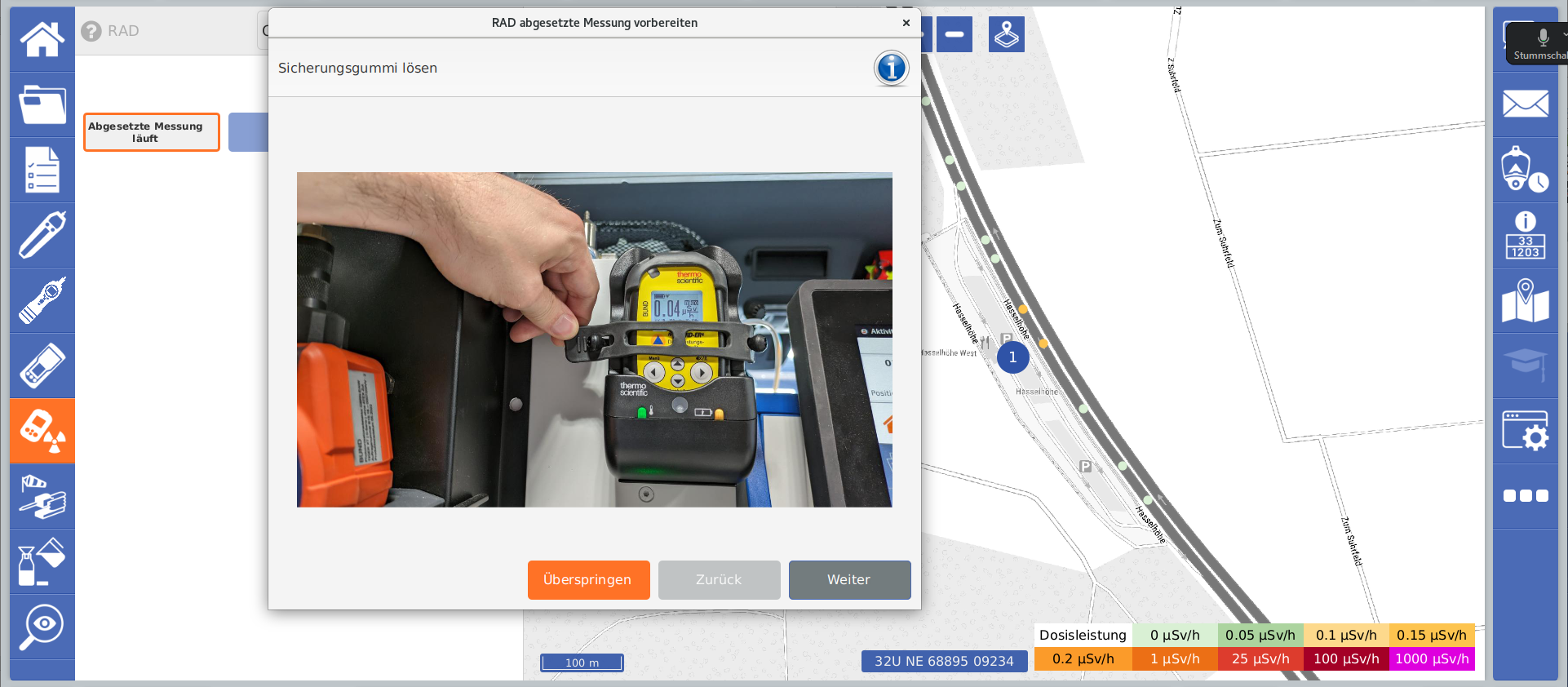
Task: Close the RAD abgesetzte Messung dialog
Action: (906, 23)
